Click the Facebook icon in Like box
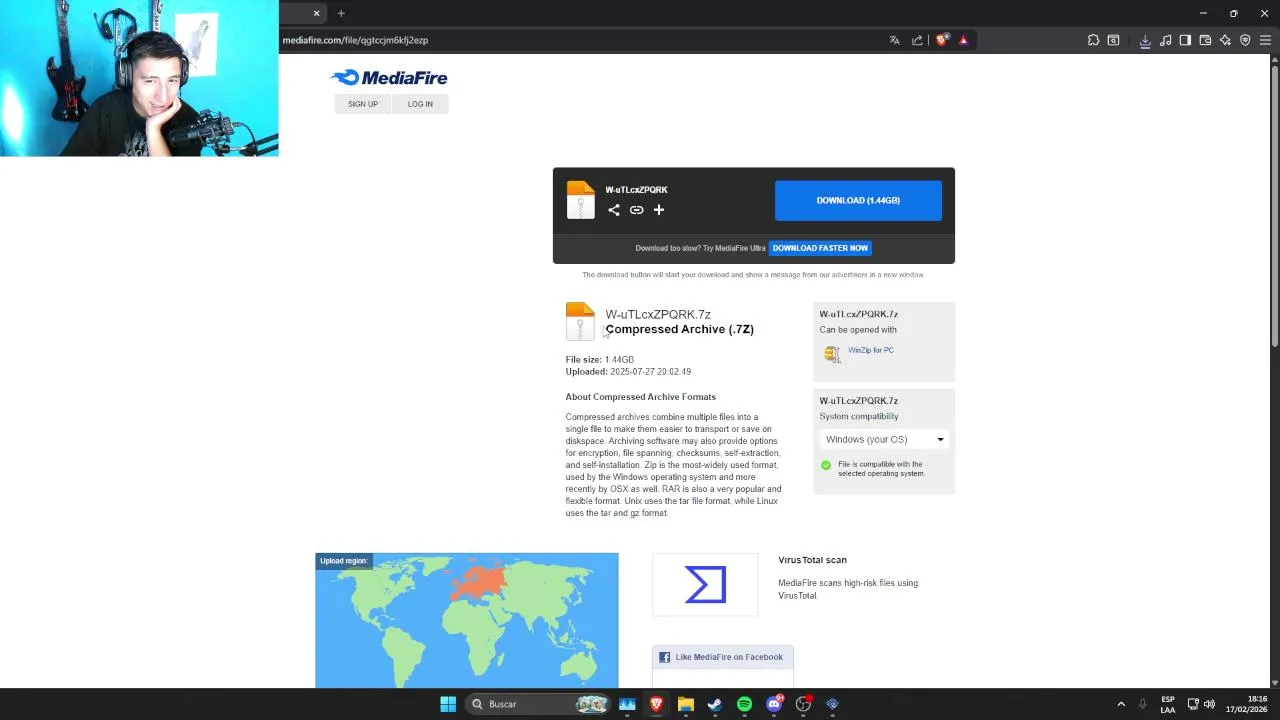The image size is (1280, 720). pos(664,657)
